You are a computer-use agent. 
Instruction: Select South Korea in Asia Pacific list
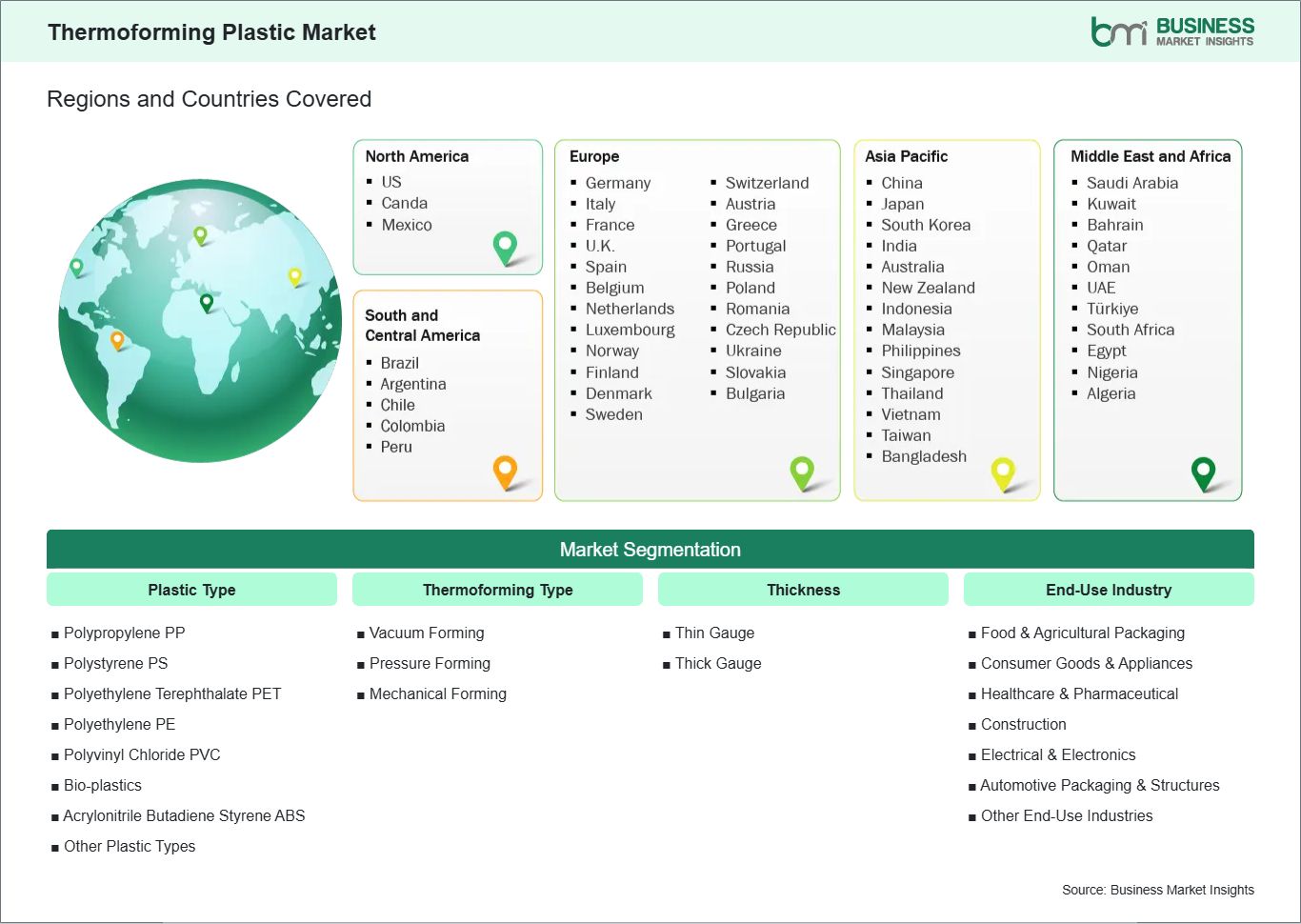926,225
